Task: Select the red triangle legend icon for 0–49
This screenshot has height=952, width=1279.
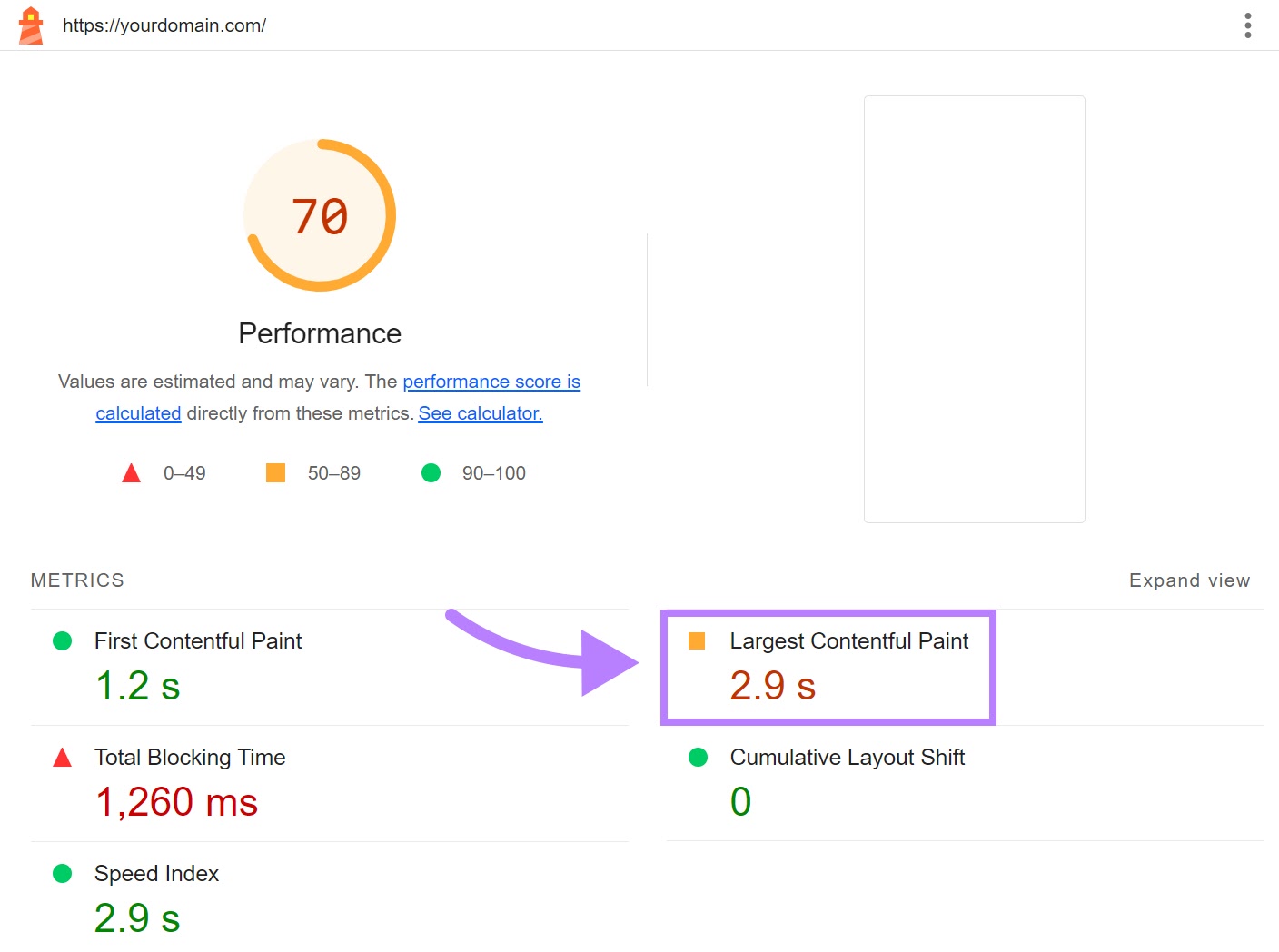Action: (x=132, y=472)
